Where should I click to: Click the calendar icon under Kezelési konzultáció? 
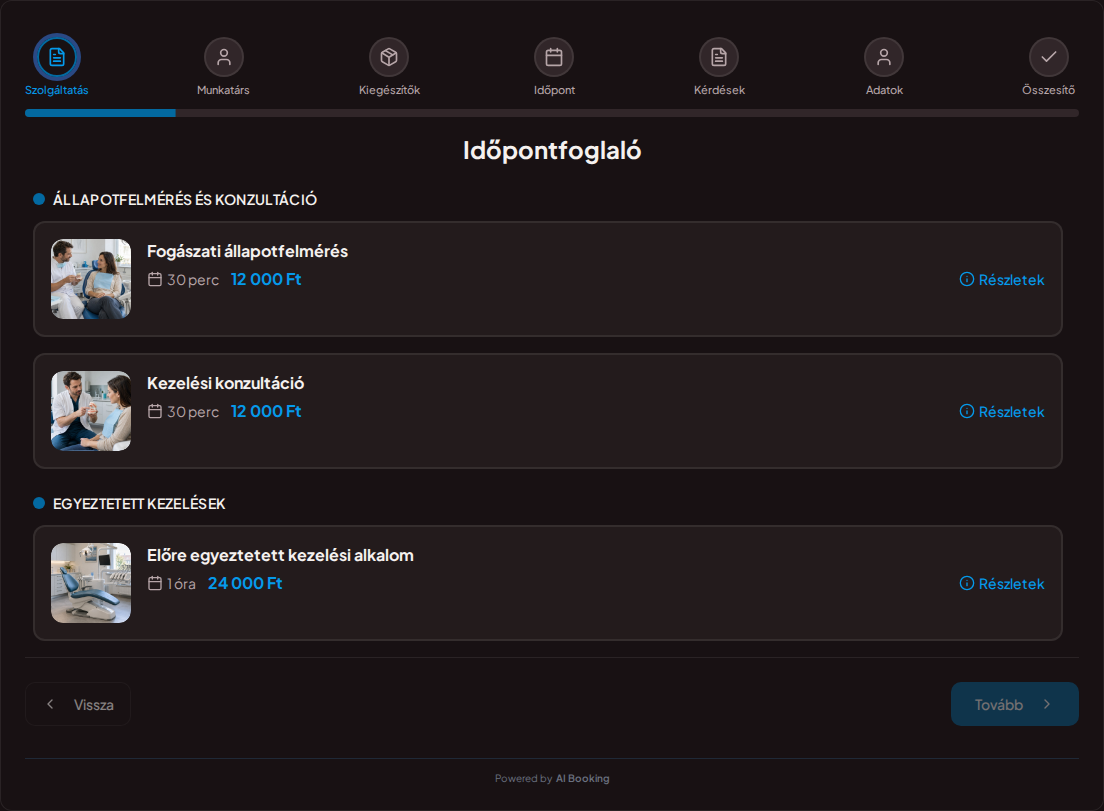(x=155, y=411)
